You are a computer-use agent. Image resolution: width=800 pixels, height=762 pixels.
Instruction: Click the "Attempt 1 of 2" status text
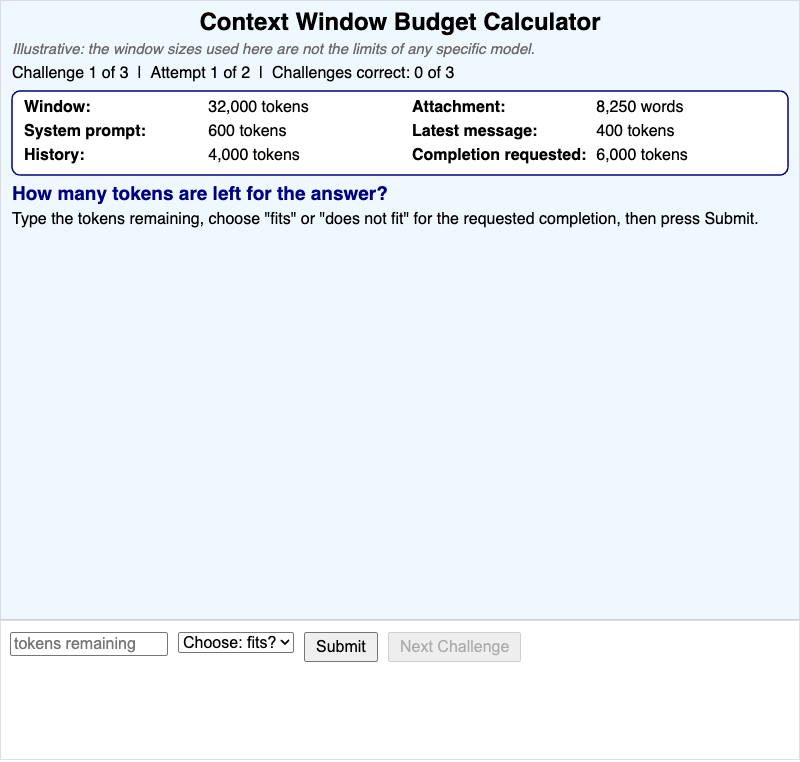tap(200, 72)
